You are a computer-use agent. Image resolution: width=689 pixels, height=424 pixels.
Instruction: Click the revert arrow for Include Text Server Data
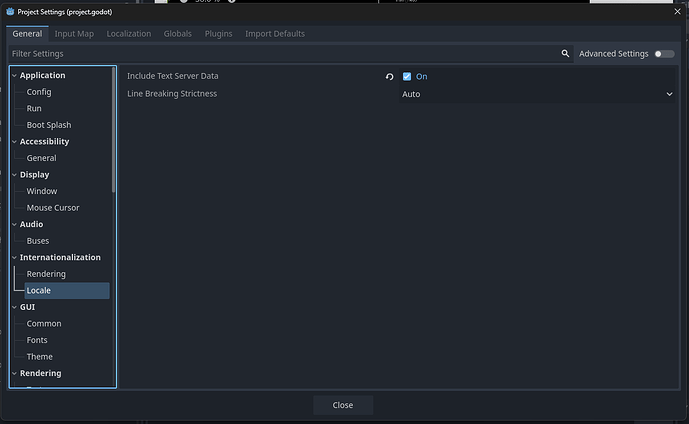click(390, 77)
